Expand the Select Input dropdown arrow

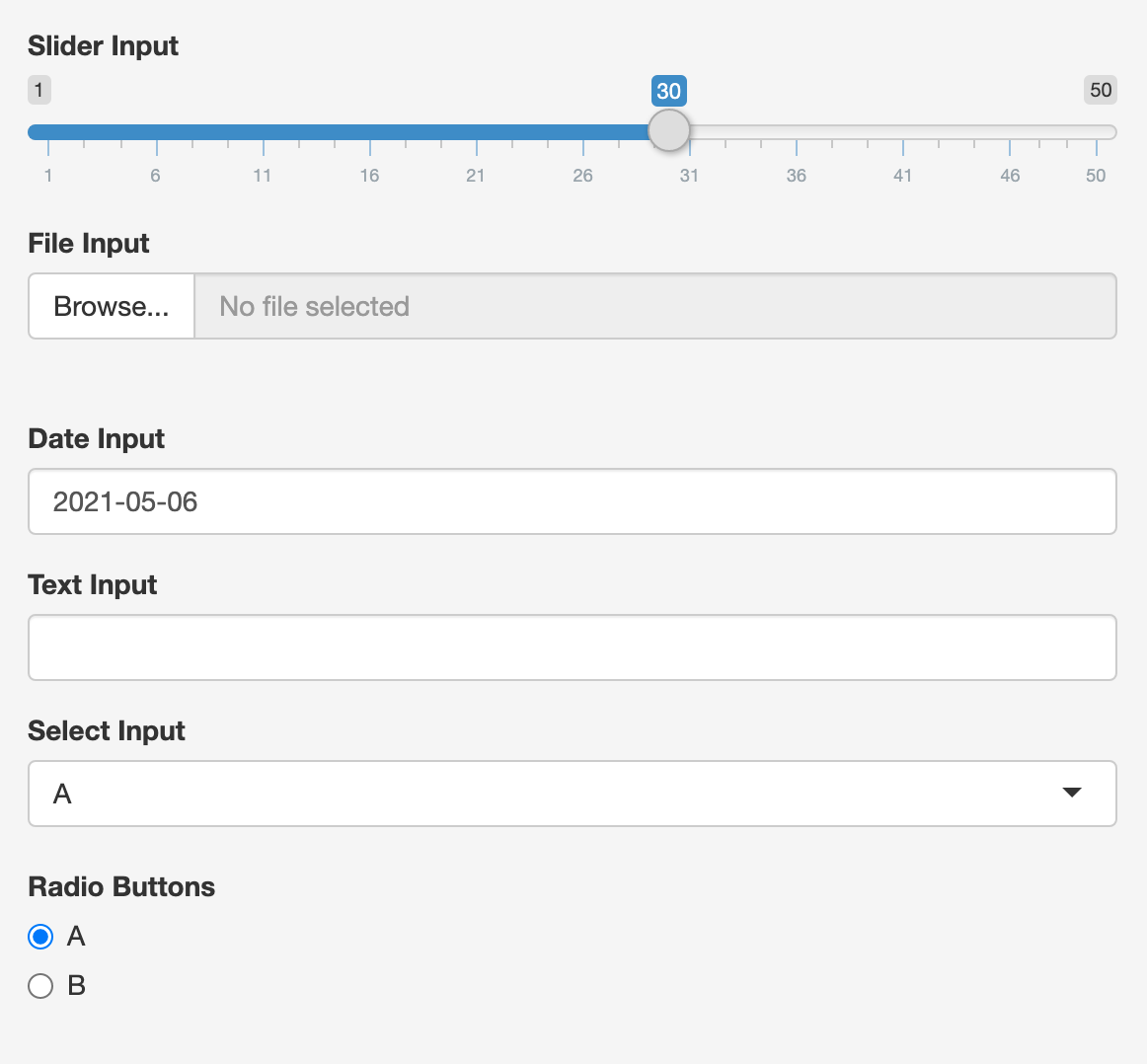point(1072,794)
